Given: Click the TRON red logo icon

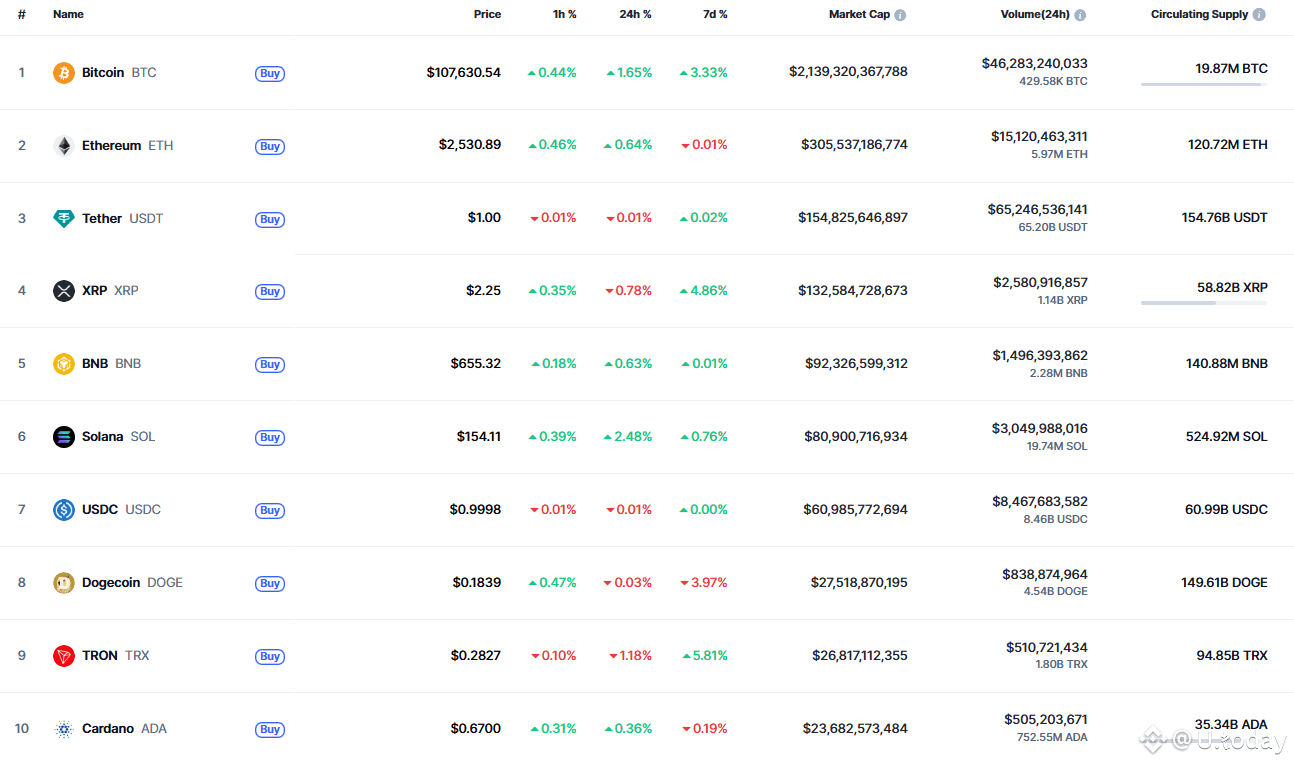Looking at the screenshot, I should click(x=64, y=656).
